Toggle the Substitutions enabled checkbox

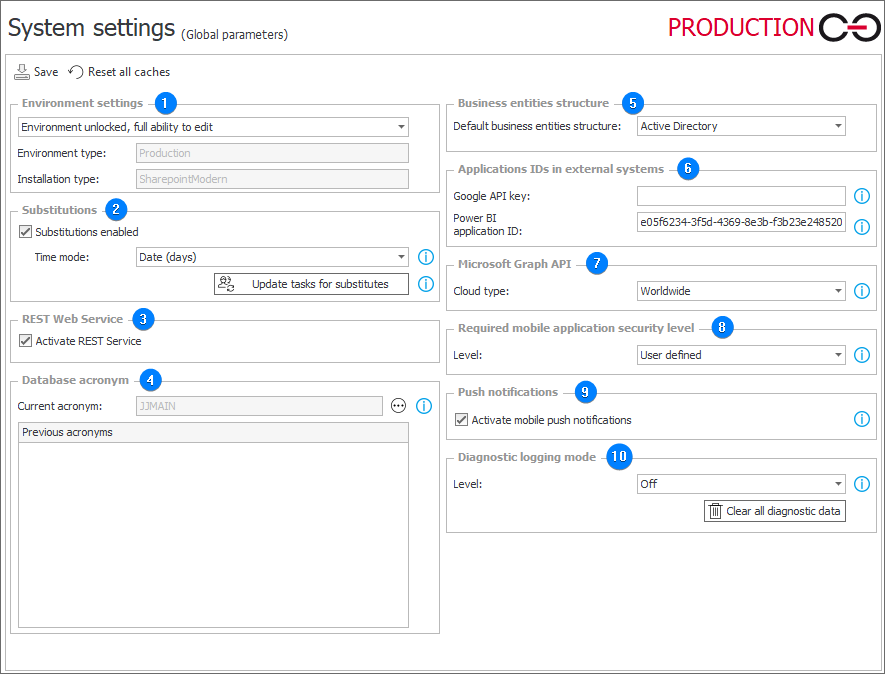(x=25, y=231)
